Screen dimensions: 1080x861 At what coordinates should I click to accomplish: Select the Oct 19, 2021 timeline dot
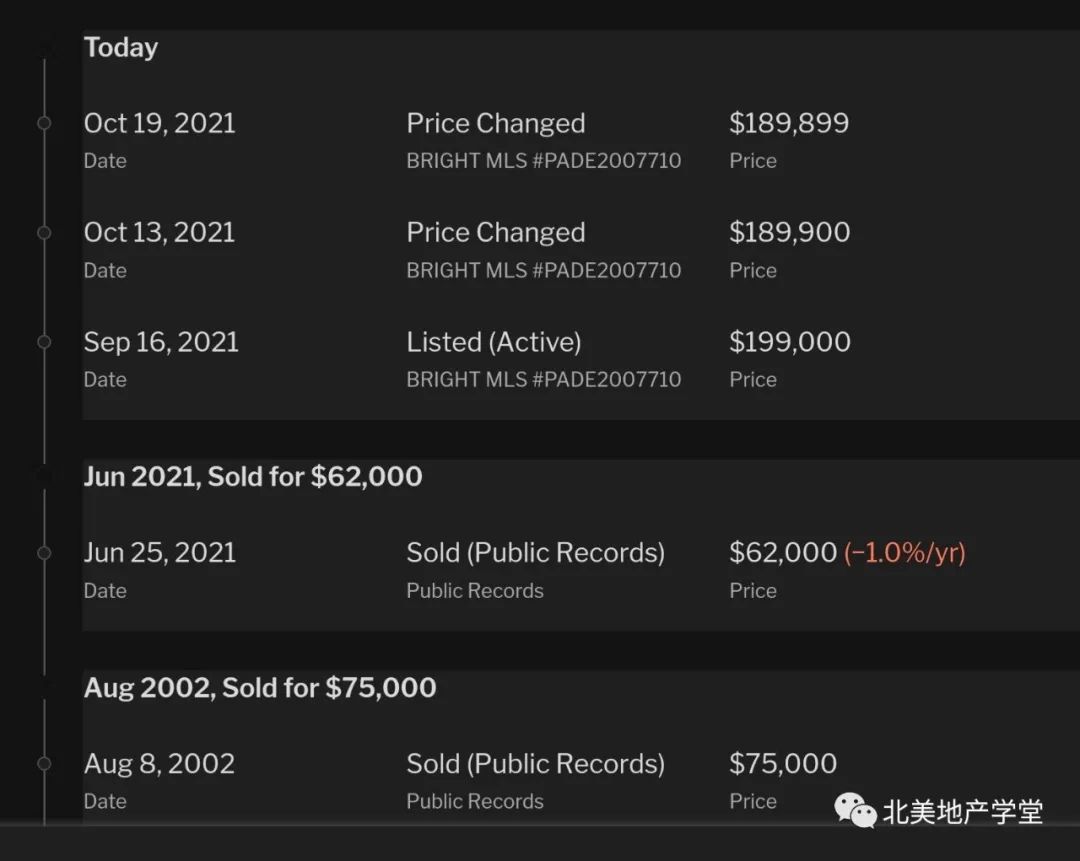[44, 123]
